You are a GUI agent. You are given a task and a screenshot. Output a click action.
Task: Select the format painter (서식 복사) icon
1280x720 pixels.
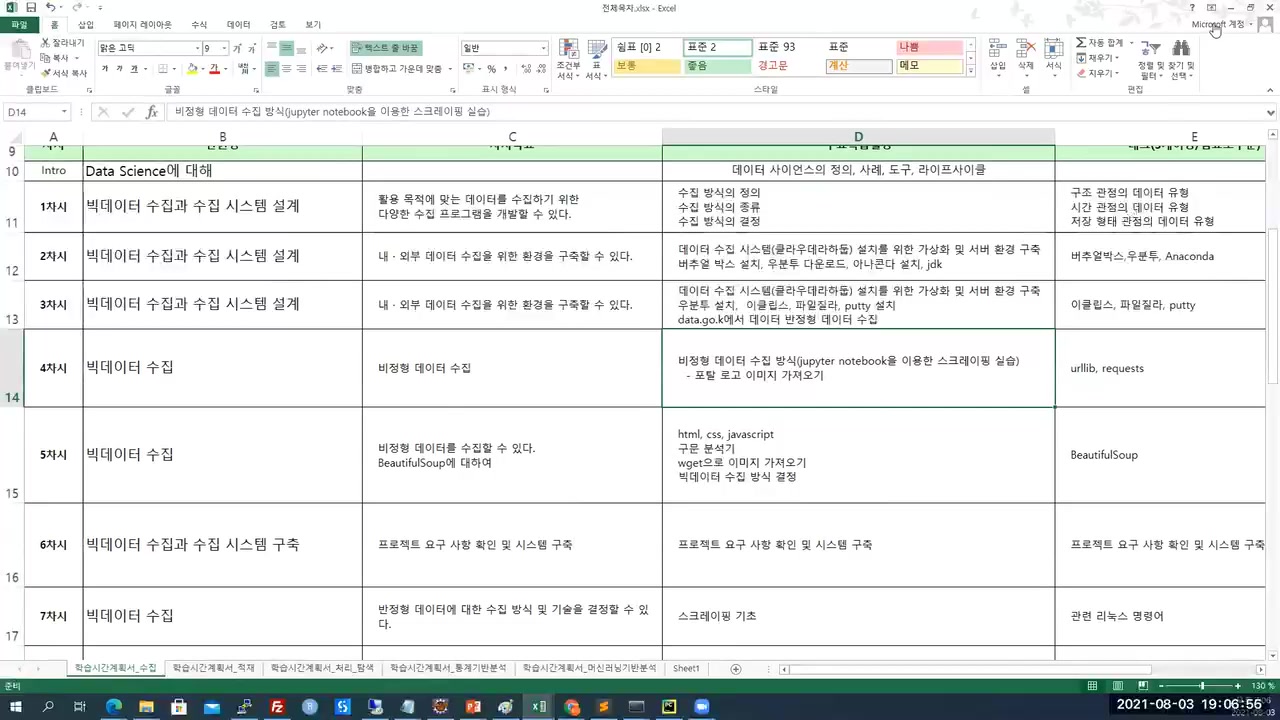tap(44, 71)
